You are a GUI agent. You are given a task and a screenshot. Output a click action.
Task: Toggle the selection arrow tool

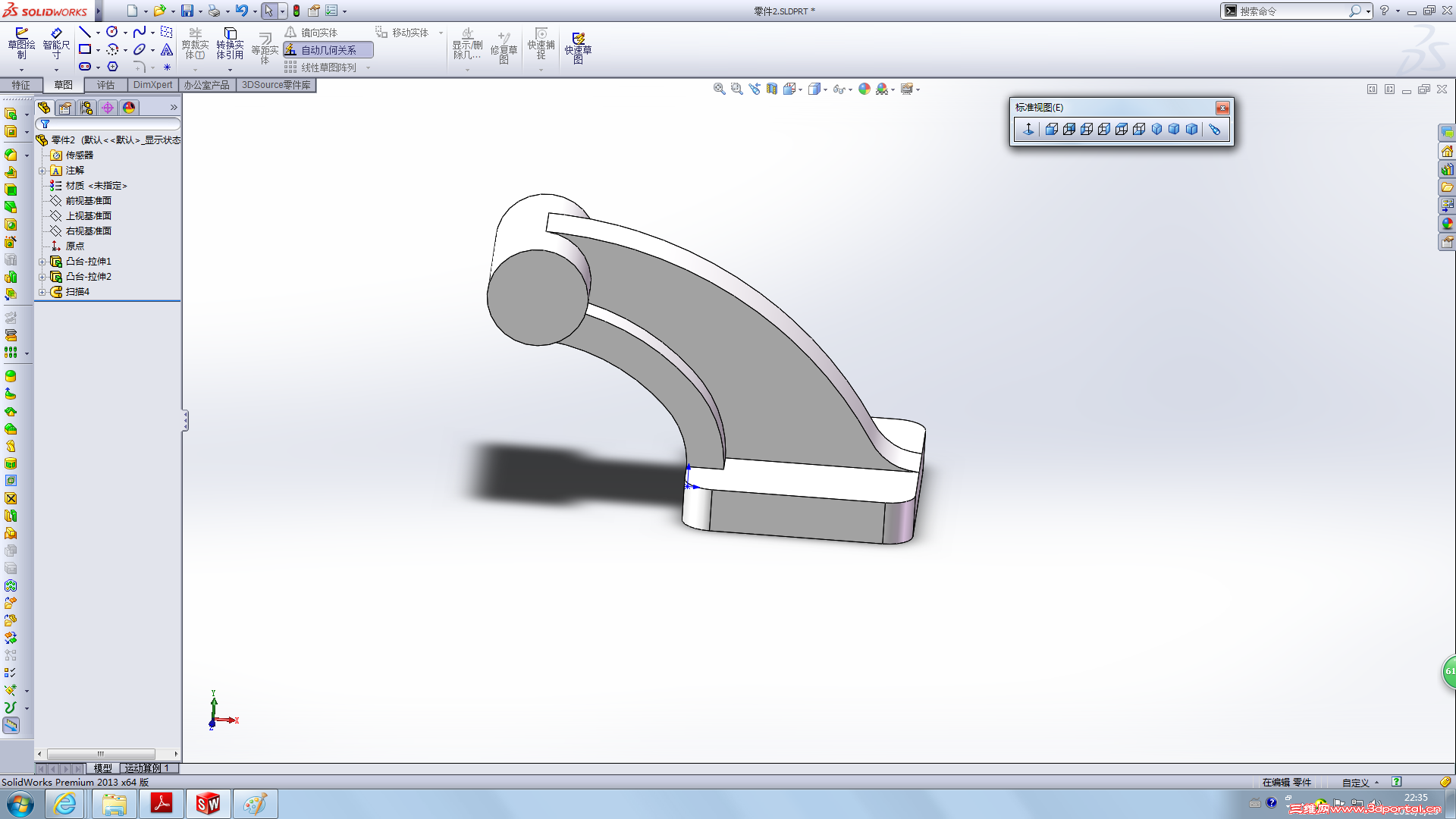[x=268, y=11]
